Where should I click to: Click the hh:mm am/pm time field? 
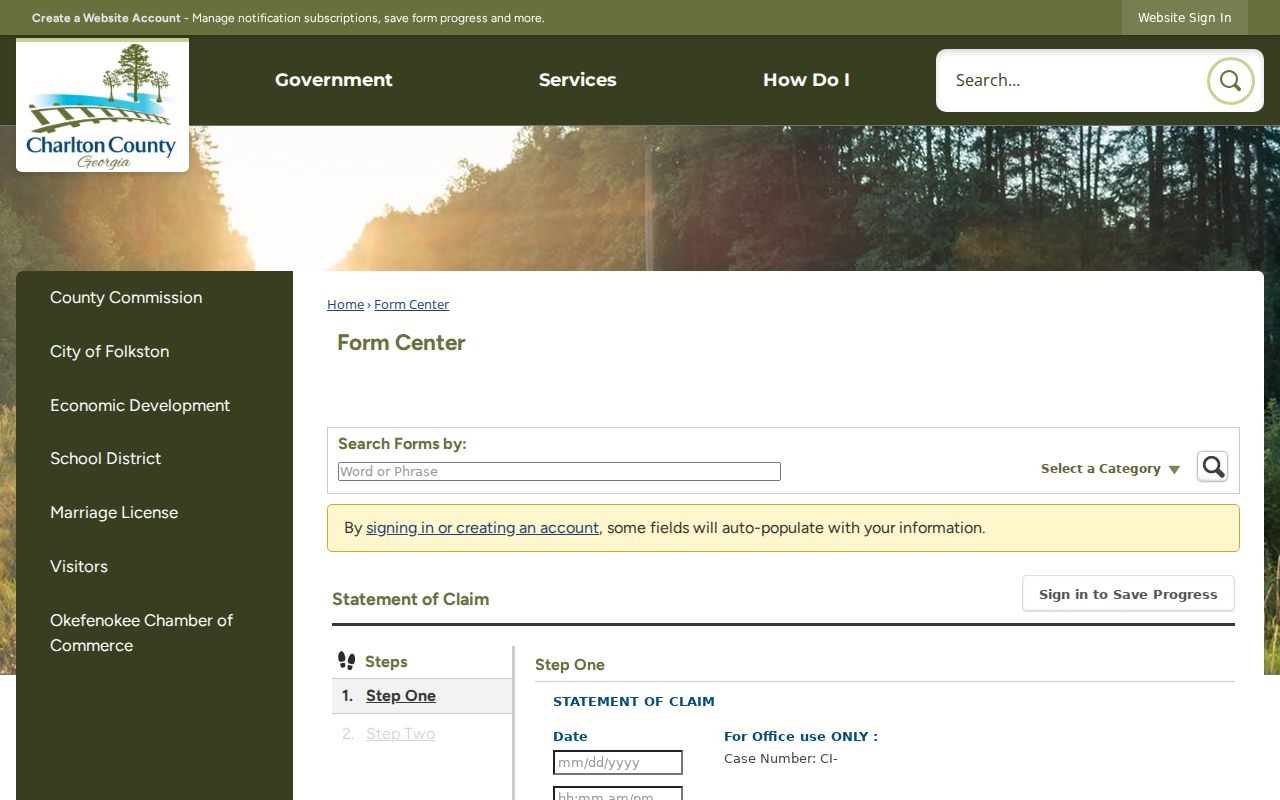(x=618, y=794)
